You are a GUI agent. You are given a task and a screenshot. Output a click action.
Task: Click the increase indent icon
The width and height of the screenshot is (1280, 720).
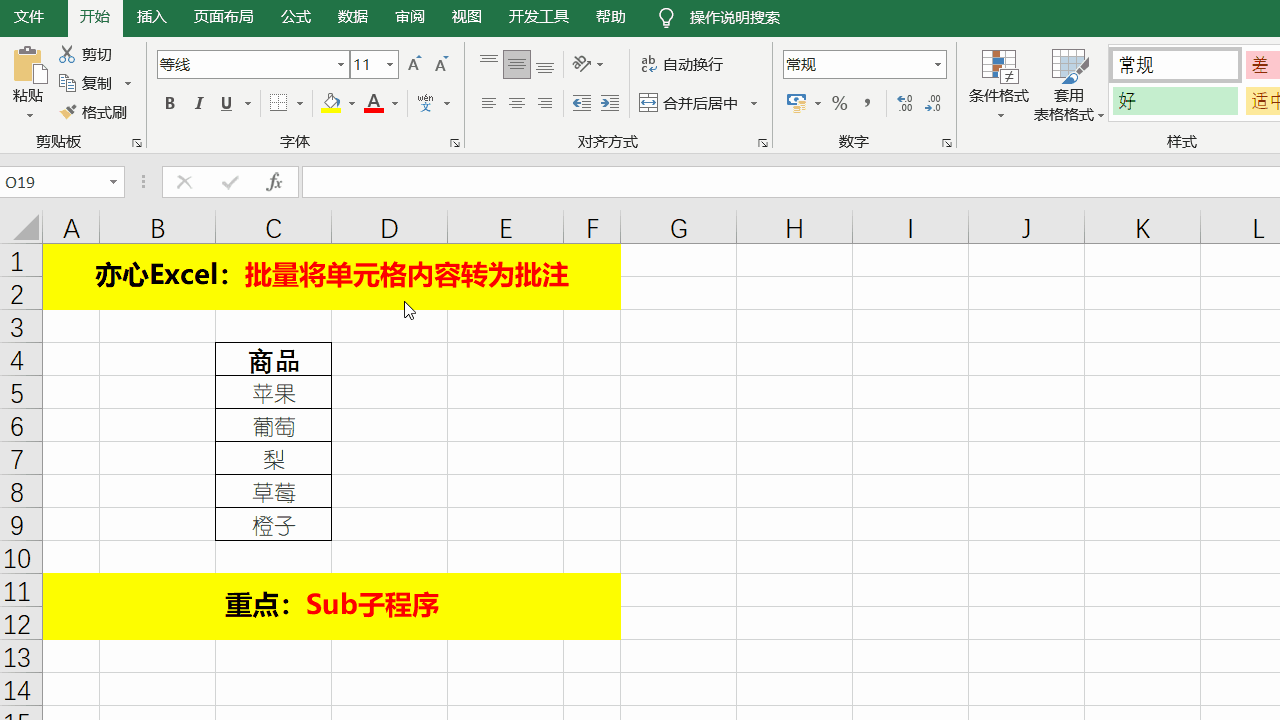coord(610,103)
